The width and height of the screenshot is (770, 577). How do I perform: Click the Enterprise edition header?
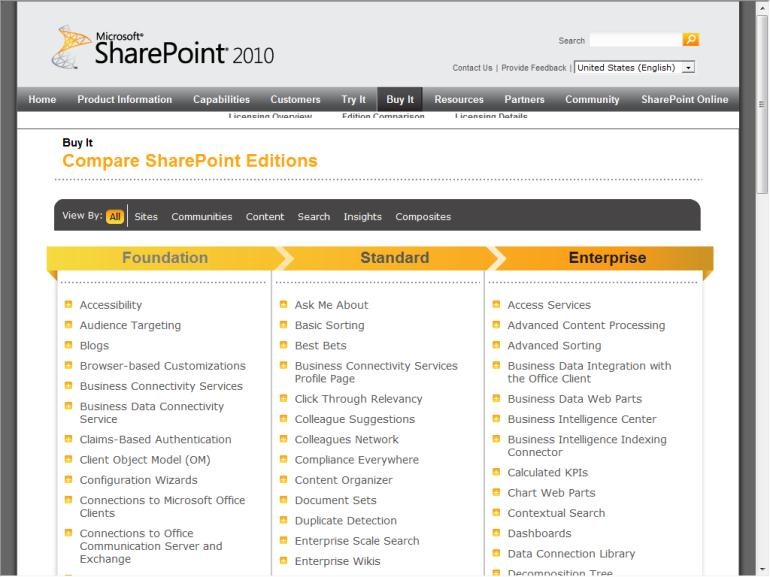(607, 257)
